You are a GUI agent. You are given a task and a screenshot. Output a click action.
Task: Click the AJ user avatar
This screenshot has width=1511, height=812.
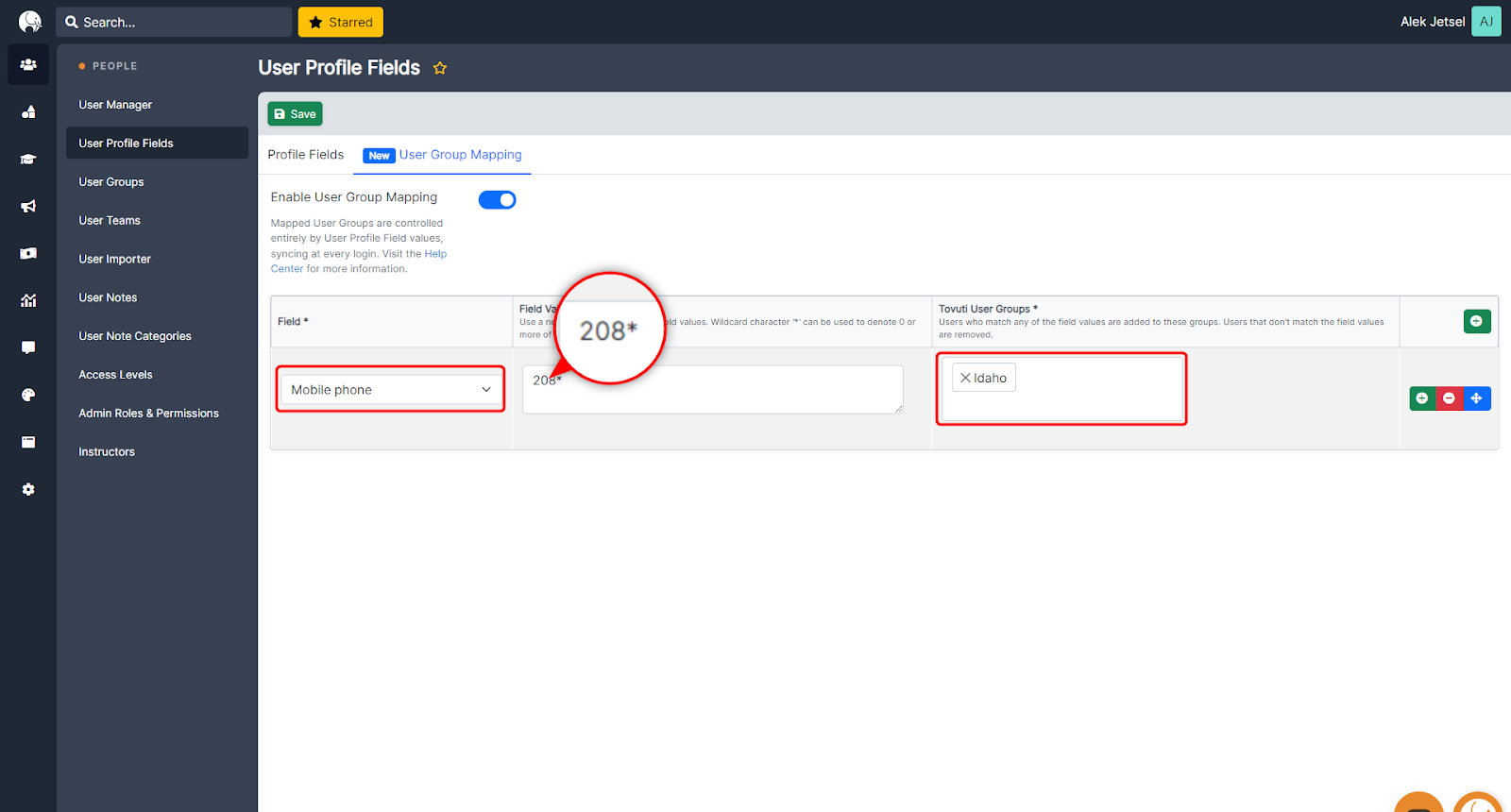(x=1486, y=22)
